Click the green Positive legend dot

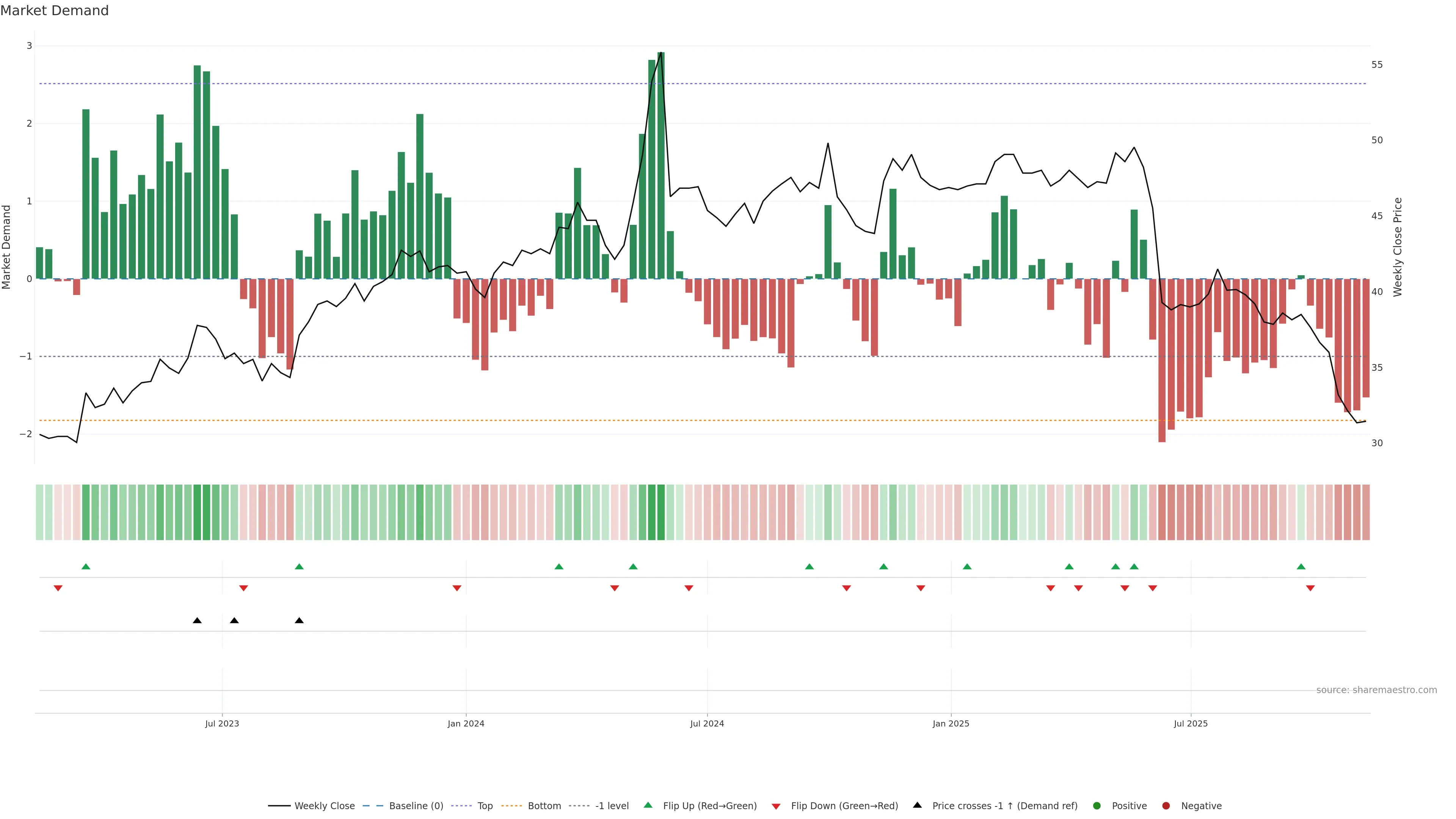pyautogui.click(x=1097, y=805)
